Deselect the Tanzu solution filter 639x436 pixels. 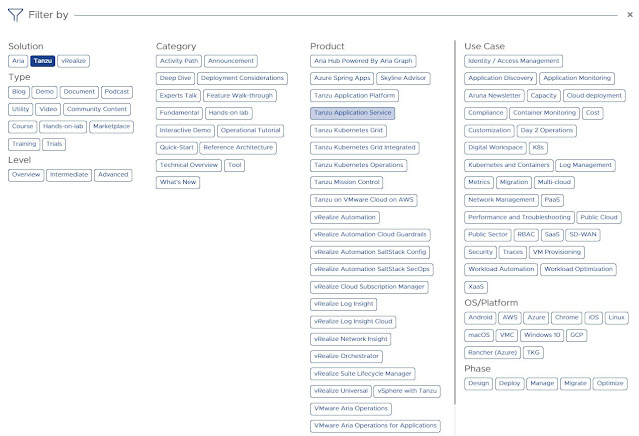43,61
